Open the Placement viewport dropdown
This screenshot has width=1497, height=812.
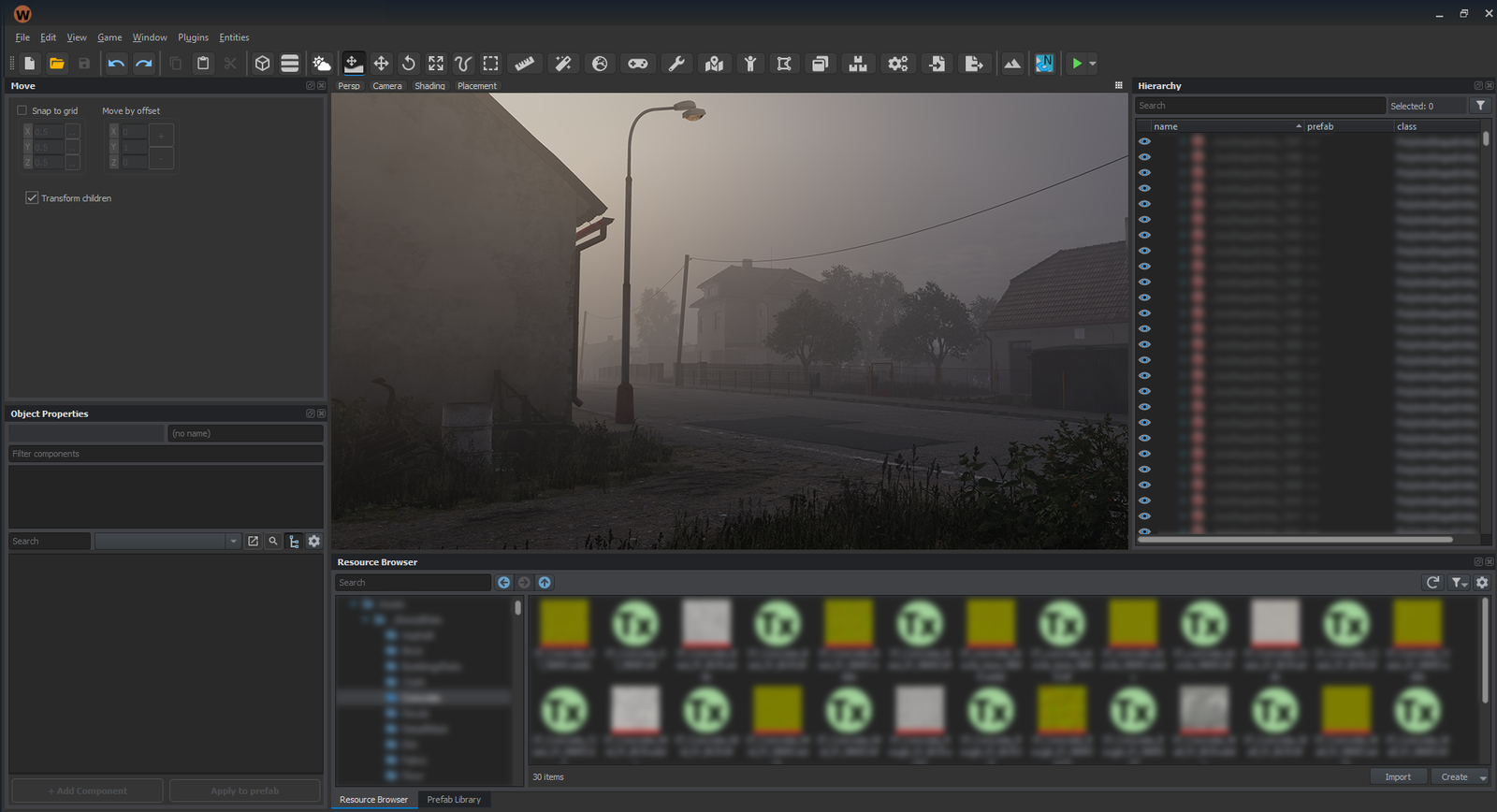pyautogui.click(x=477, y=86)
